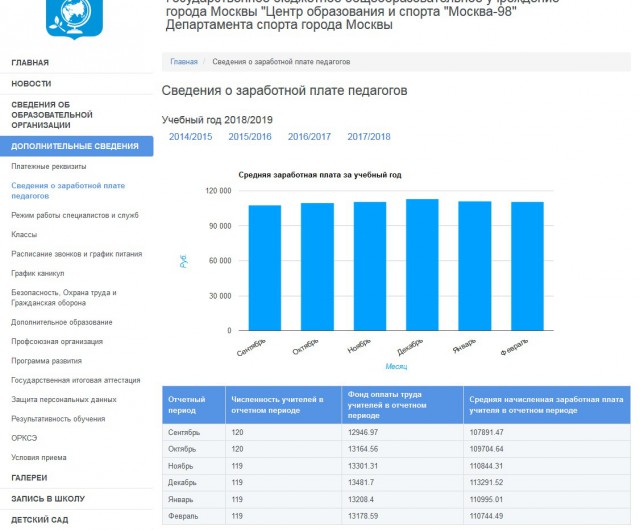Click the school globe logo
Screen dimensions: 640x530
pyautogui.click(x=74, y=18)
